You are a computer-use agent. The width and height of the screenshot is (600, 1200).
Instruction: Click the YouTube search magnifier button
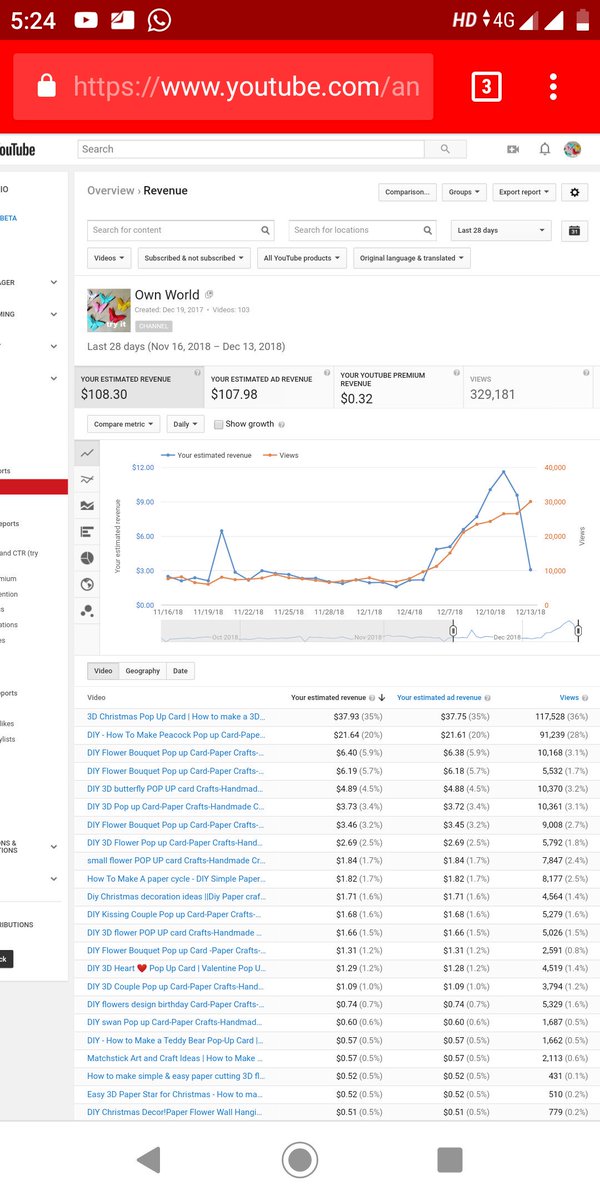coord(445,149)
